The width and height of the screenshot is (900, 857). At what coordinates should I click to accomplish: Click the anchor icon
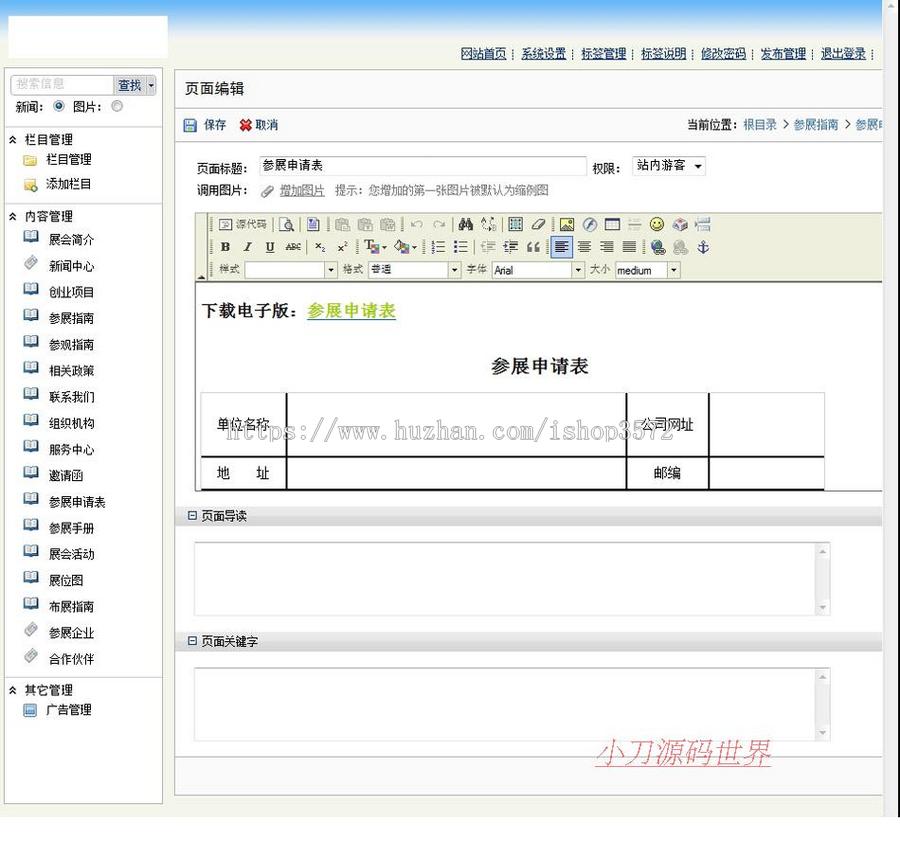(x=703, y=247)
